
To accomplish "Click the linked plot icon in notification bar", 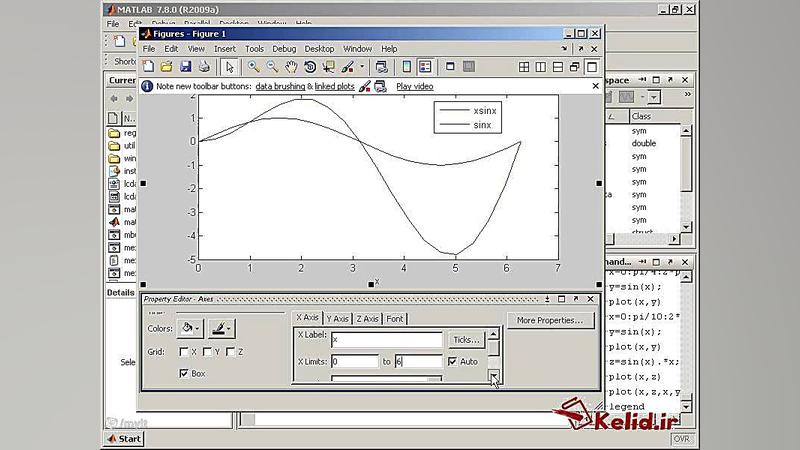I will tap(380, 87).
